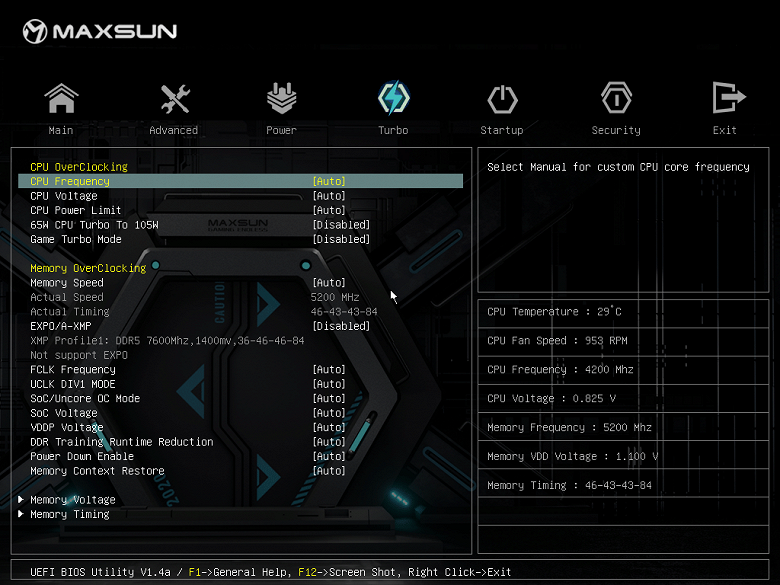The height and width of the screenshot is (585, 780).
Task: Select the Security shield icon
Action: coord(616,99)
